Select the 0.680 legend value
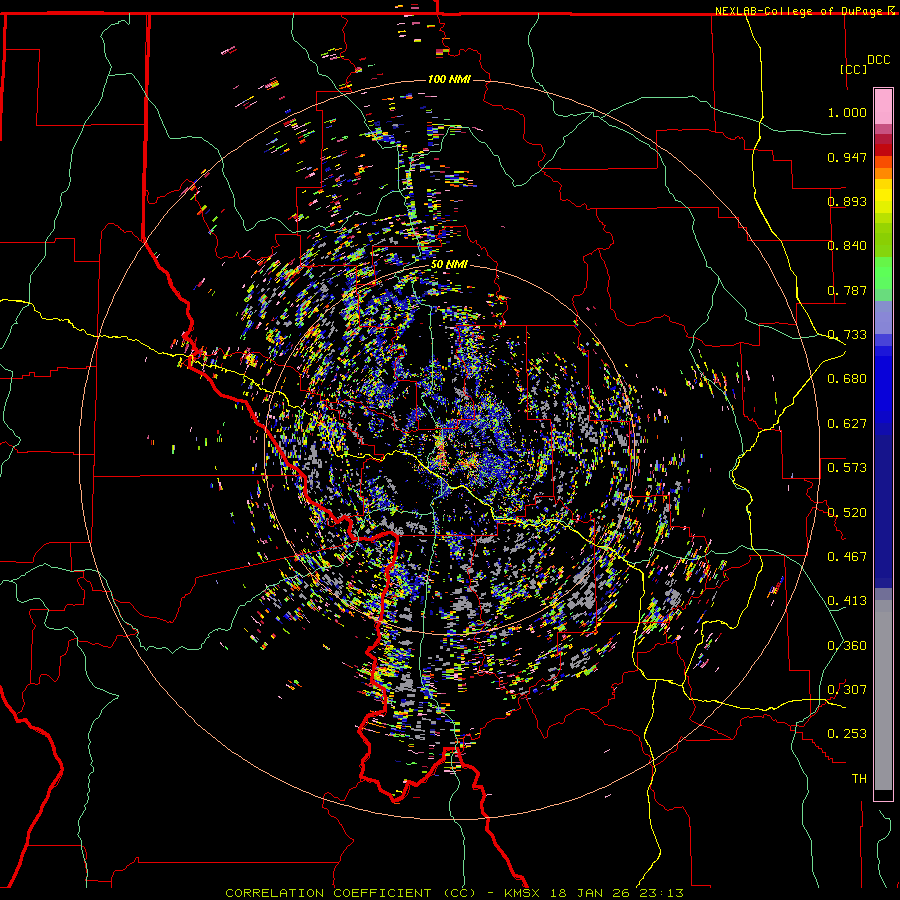900x900 pixels. click(x=847, y=379)
